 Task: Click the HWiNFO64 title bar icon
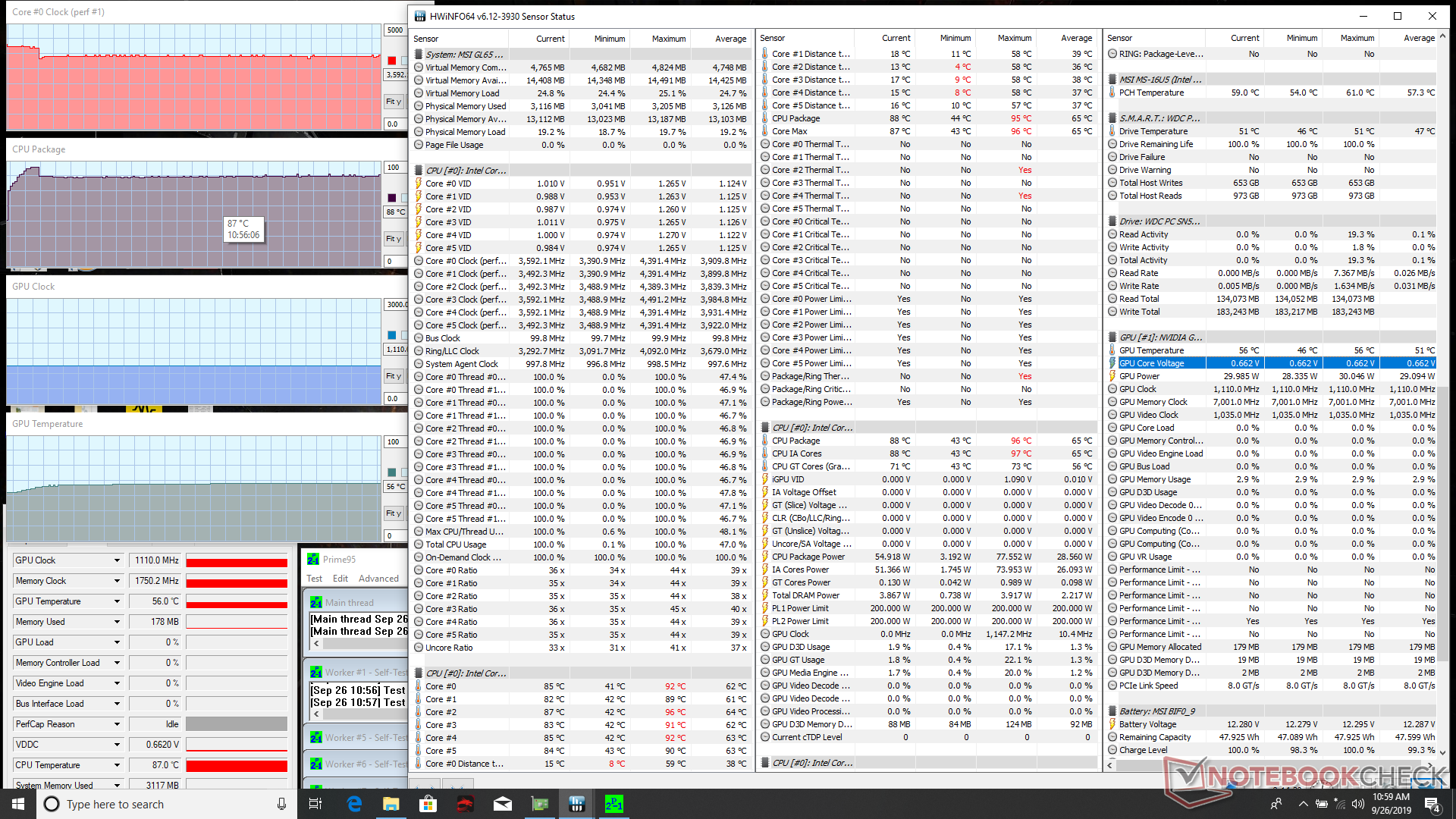click(x=420, y=16)
